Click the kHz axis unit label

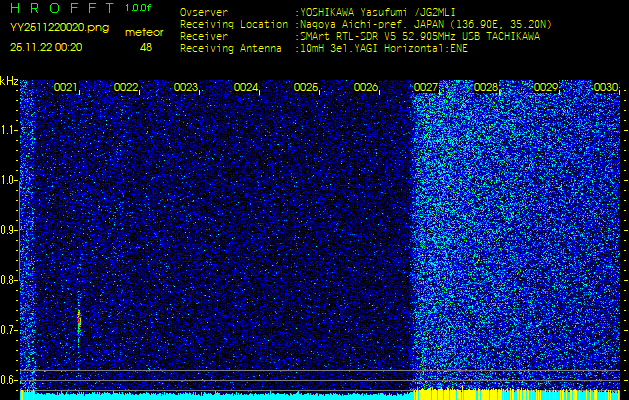(9, 81)
